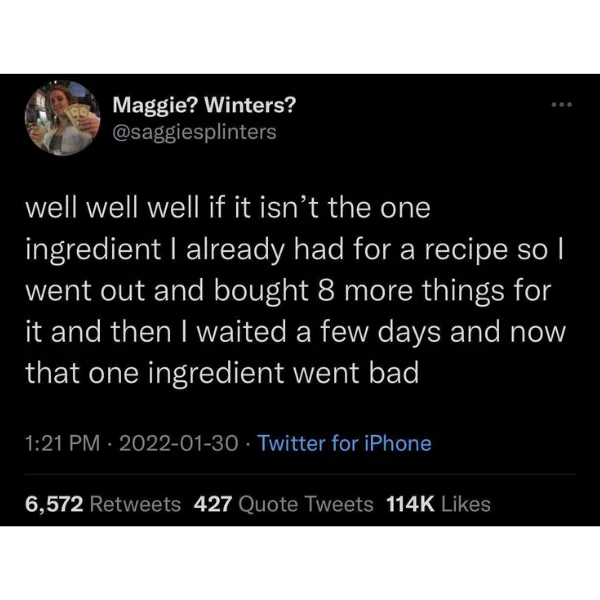Click the word Likes in the stats row
The image size is (600, 600).
pos(466,504)
